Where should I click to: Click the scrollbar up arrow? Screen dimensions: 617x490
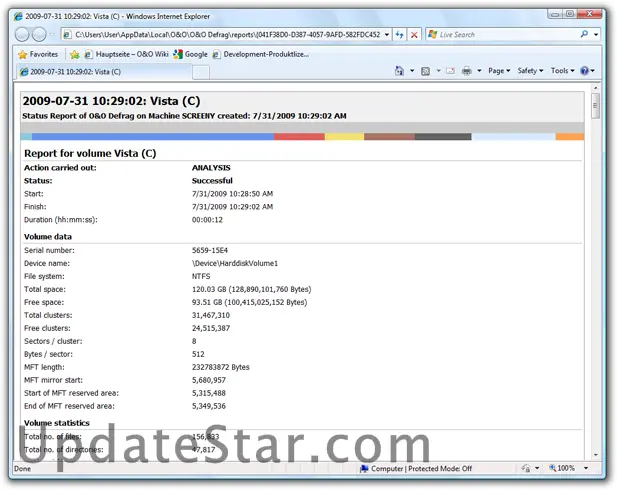595,88
